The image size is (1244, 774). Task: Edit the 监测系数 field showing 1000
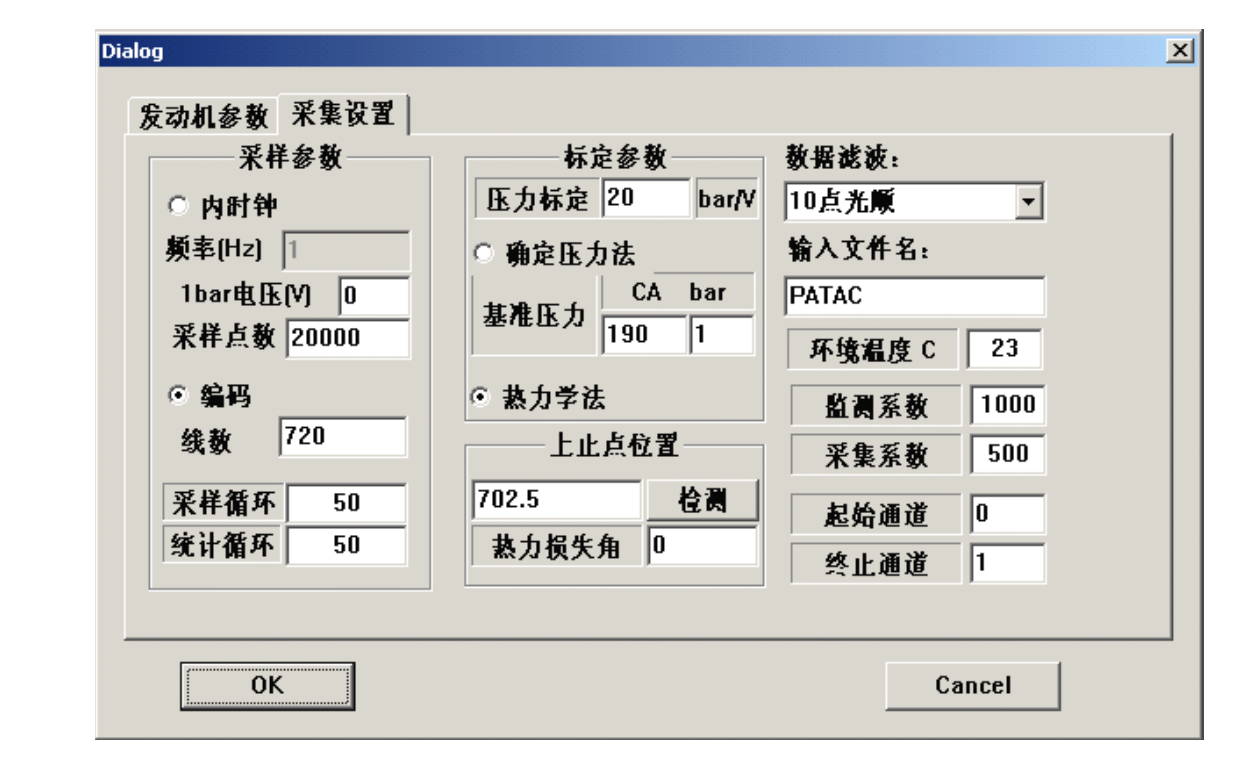pos(1007,404)
